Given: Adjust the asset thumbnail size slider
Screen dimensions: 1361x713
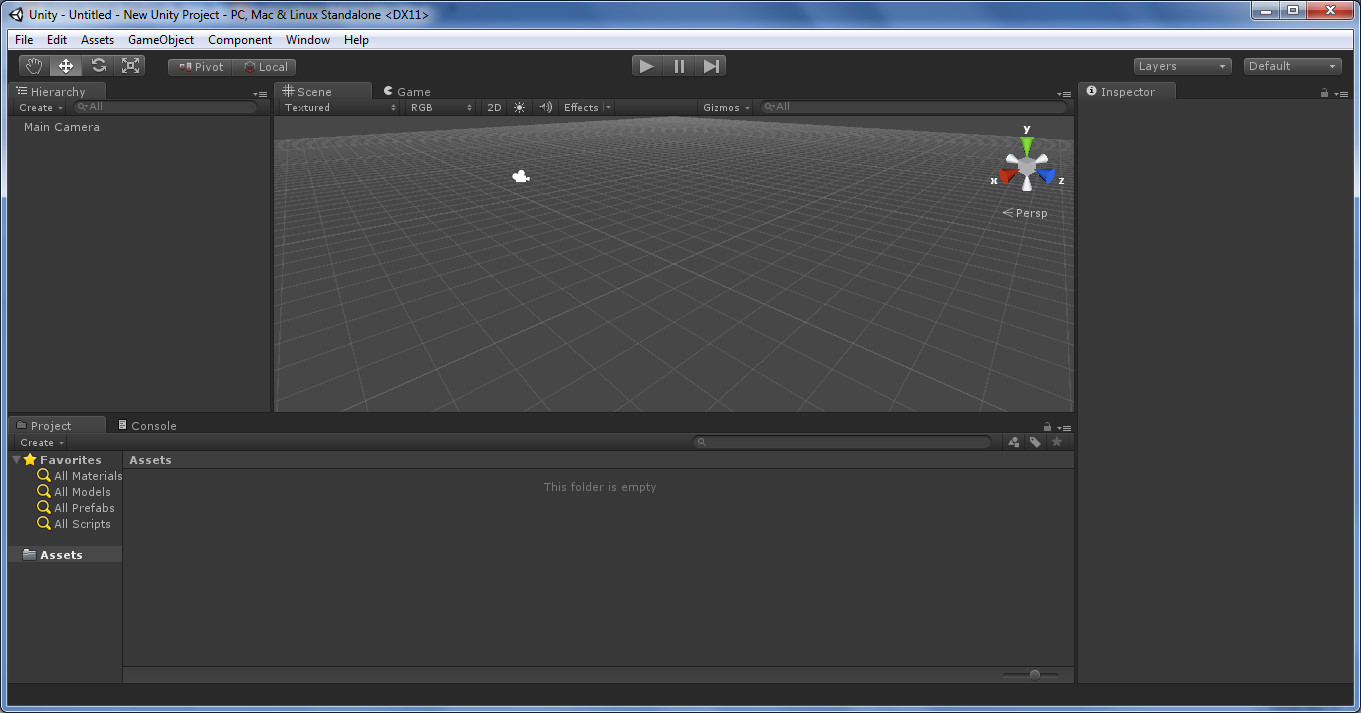Looking at the screenshot, I should click(x=1033, y=674).
